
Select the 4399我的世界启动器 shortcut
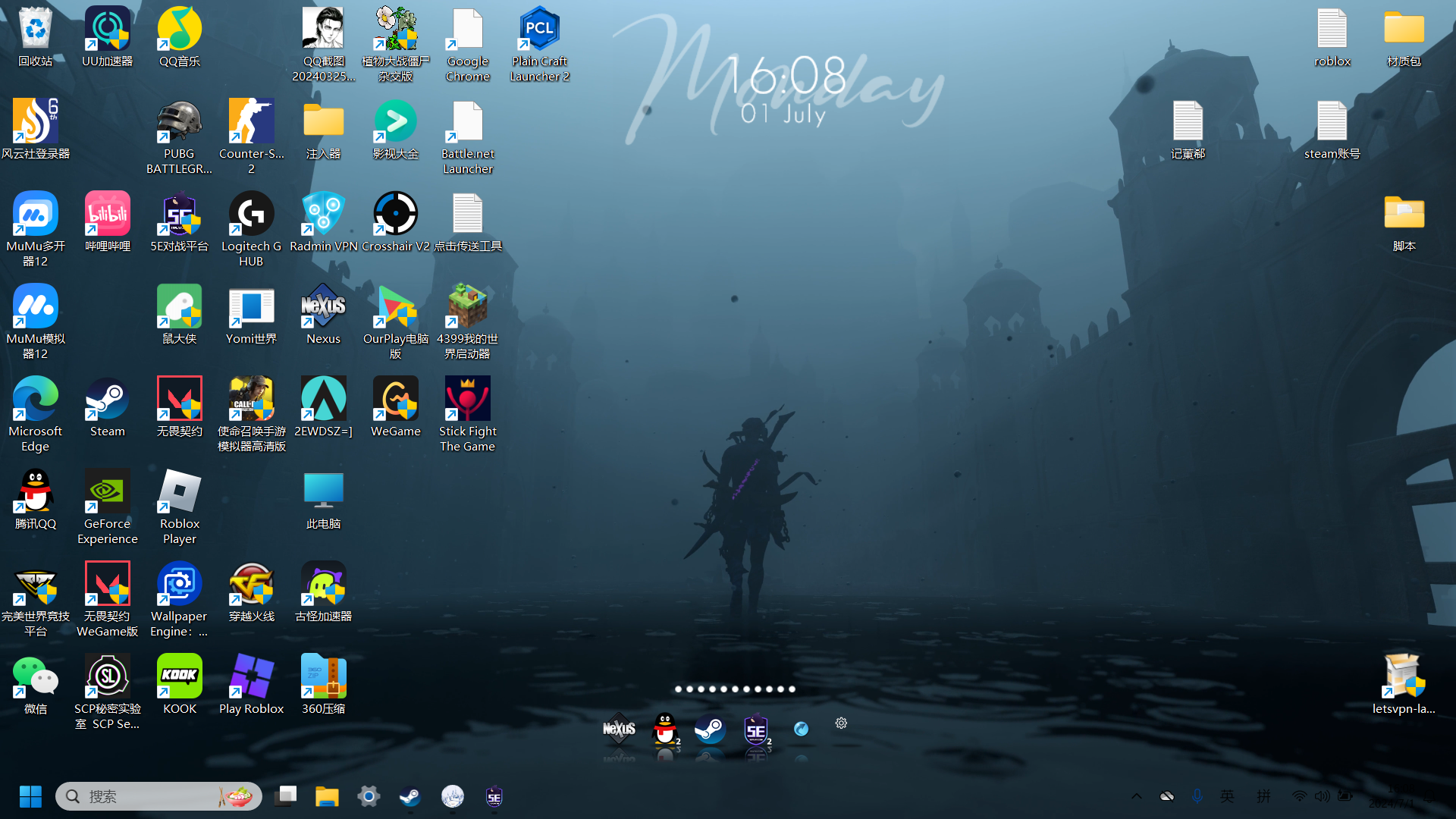468,322
